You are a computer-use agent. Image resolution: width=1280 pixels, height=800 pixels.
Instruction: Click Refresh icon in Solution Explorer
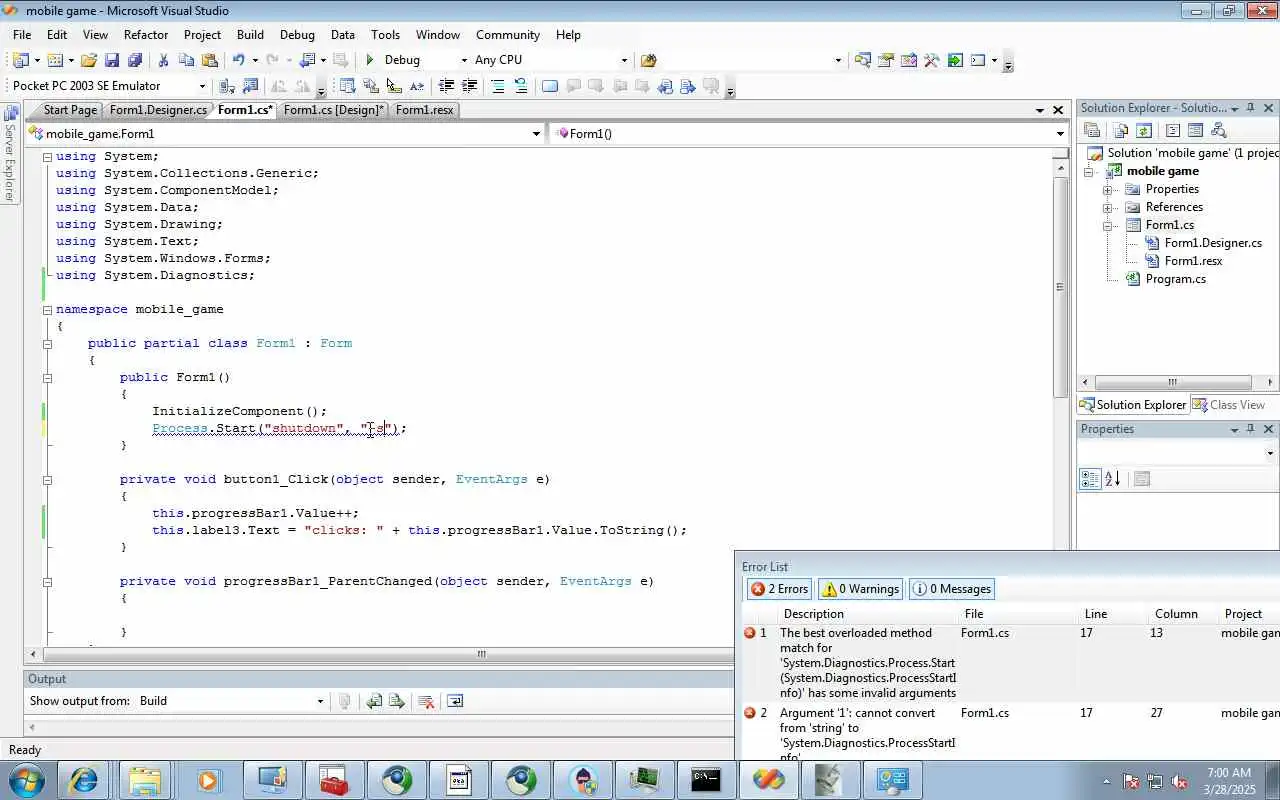(1144, 130)
